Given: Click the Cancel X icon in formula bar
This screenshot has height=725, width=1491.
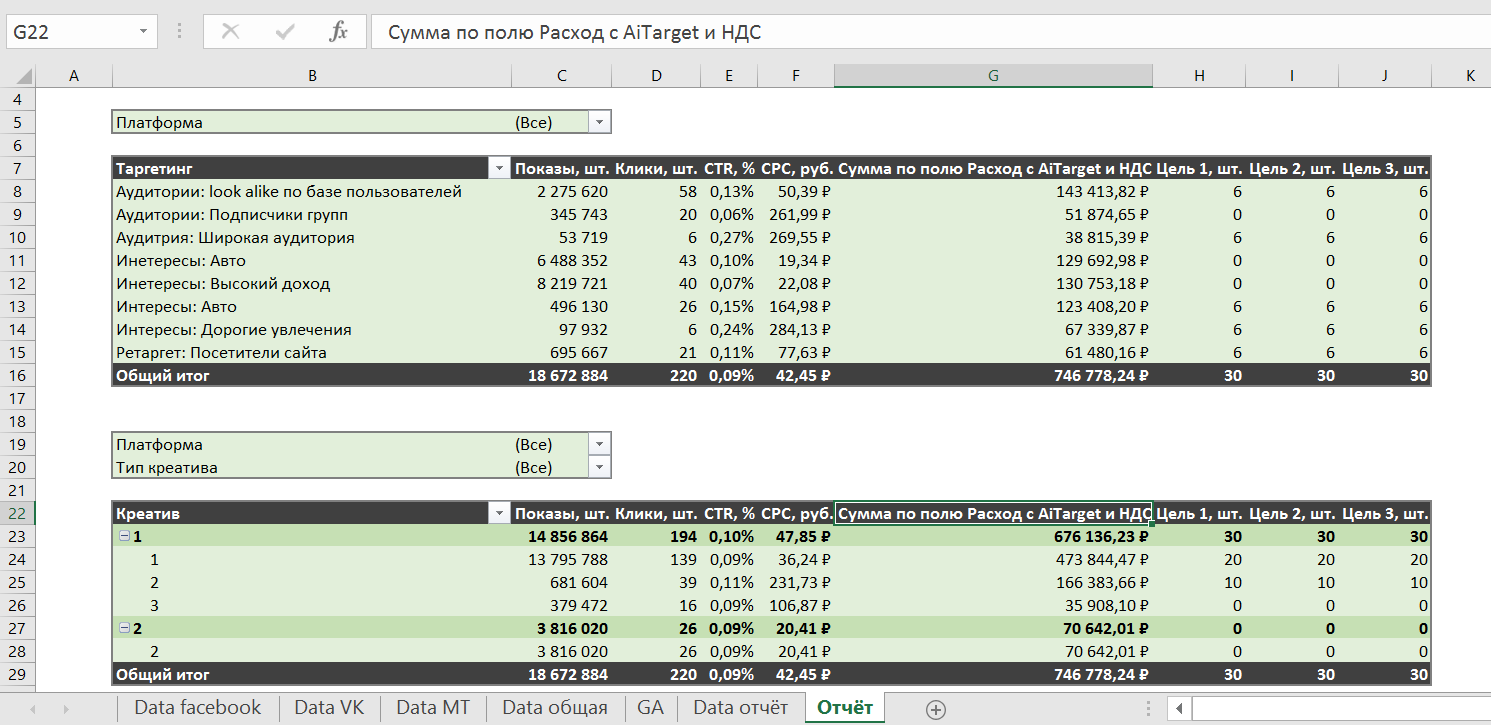Looking at the screenshot, I should click(x=231, y=32).
